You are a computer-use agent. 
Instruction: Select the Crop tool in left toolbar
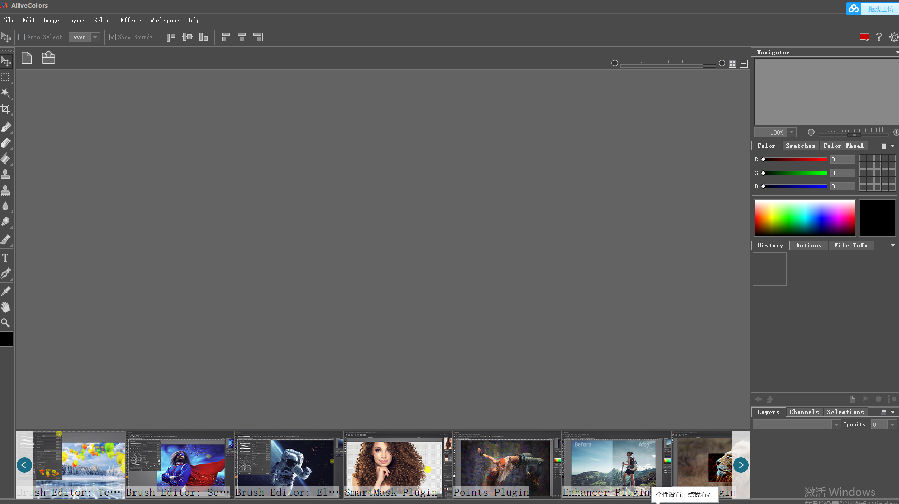(6, 109)
